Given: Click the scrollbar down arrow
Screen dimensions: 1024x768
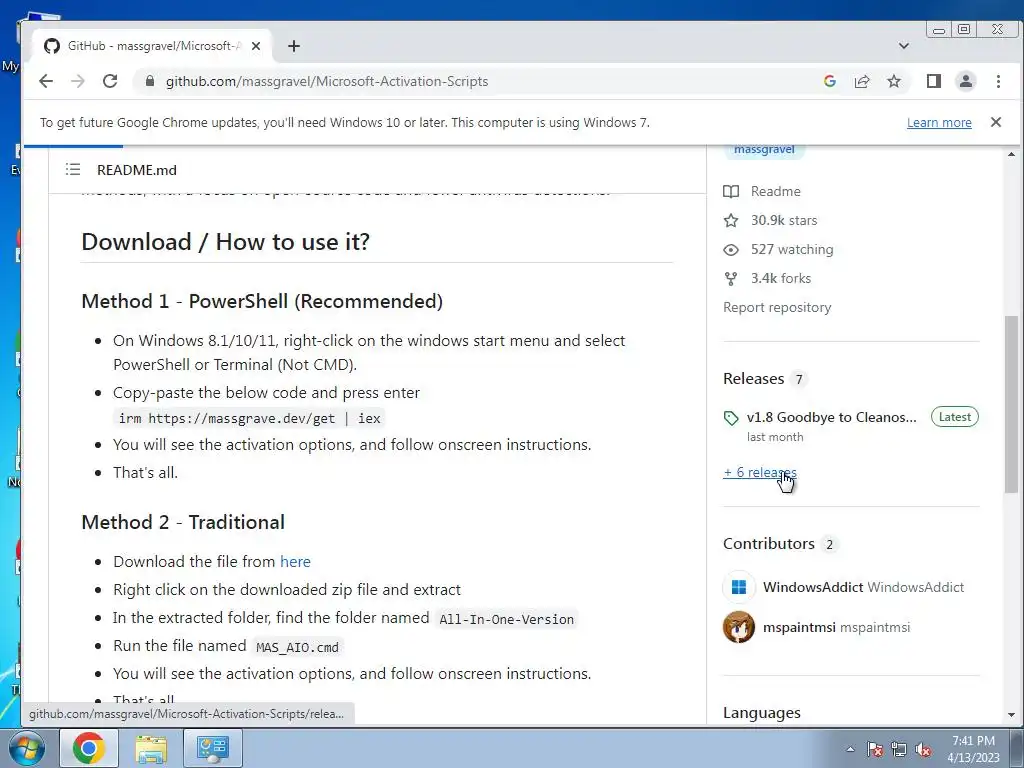Looking at the screenshot, I should pos(1012,716).
